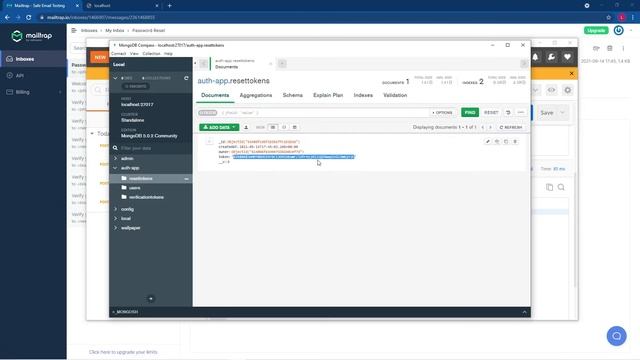
Task: Collapse the auth-app database
Action: [116, 168]
